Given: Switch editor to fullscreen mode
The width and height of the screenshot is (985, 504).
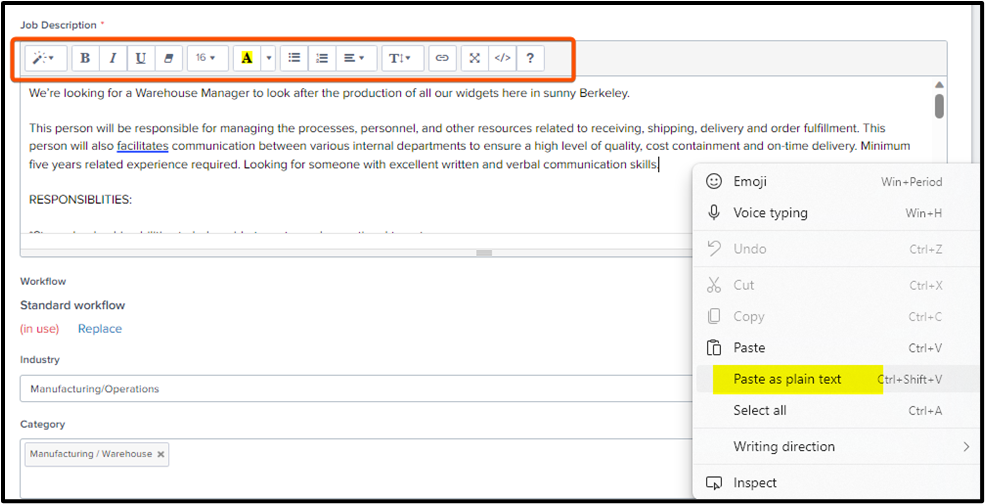Looking at the screenshot, I should coord(475,58).
